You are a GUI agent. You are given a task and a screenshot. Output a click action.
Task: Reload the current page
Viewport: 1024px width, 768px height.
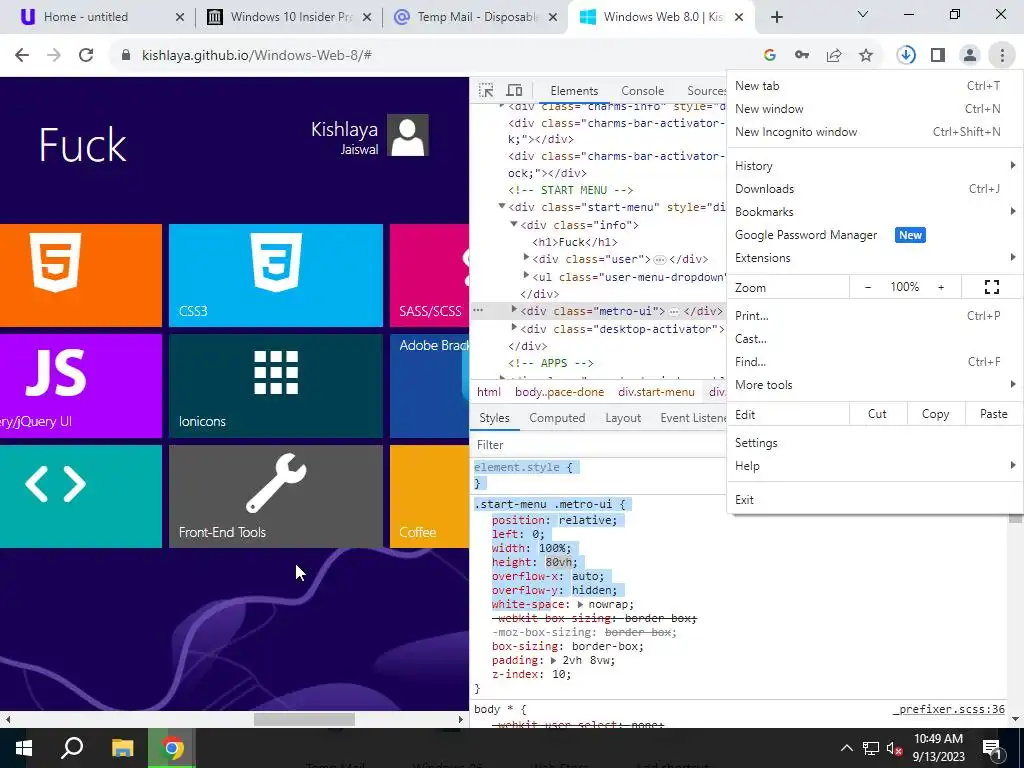coord(86,56)
